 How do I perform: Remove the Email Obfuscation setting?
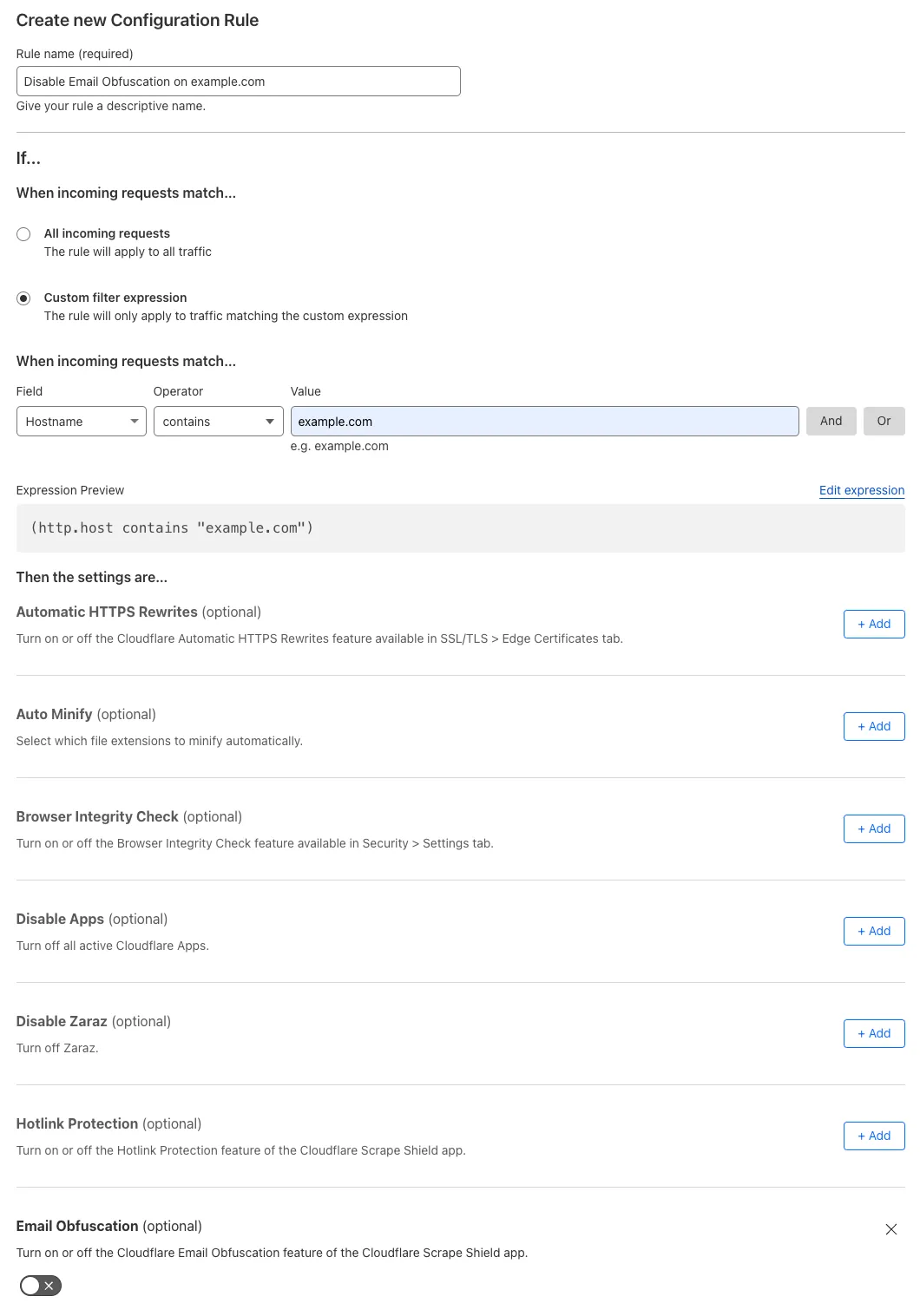click(x=890, y=1228)
